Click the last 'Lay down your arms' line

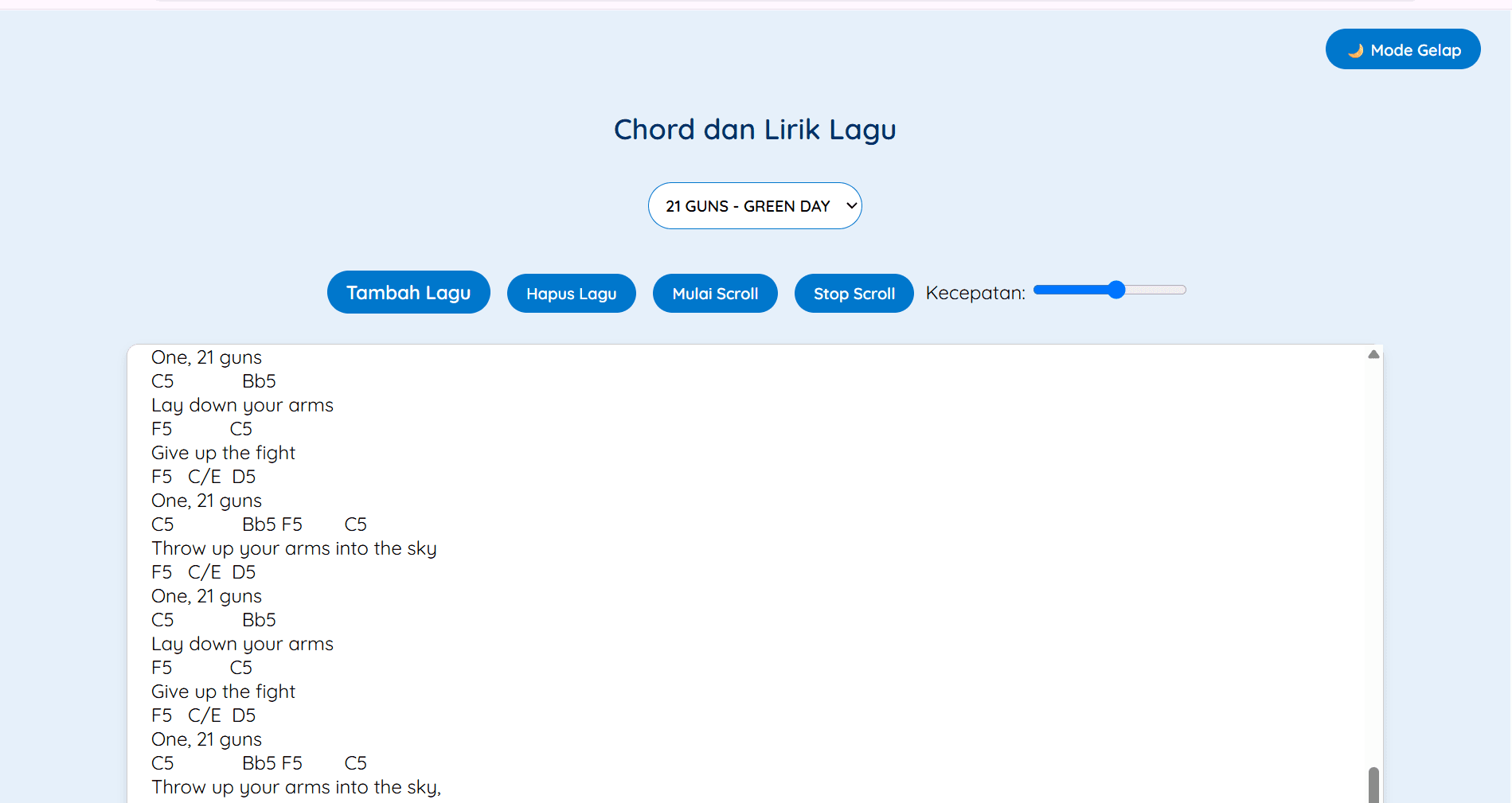pyautogui.click(x=242, y=644)
